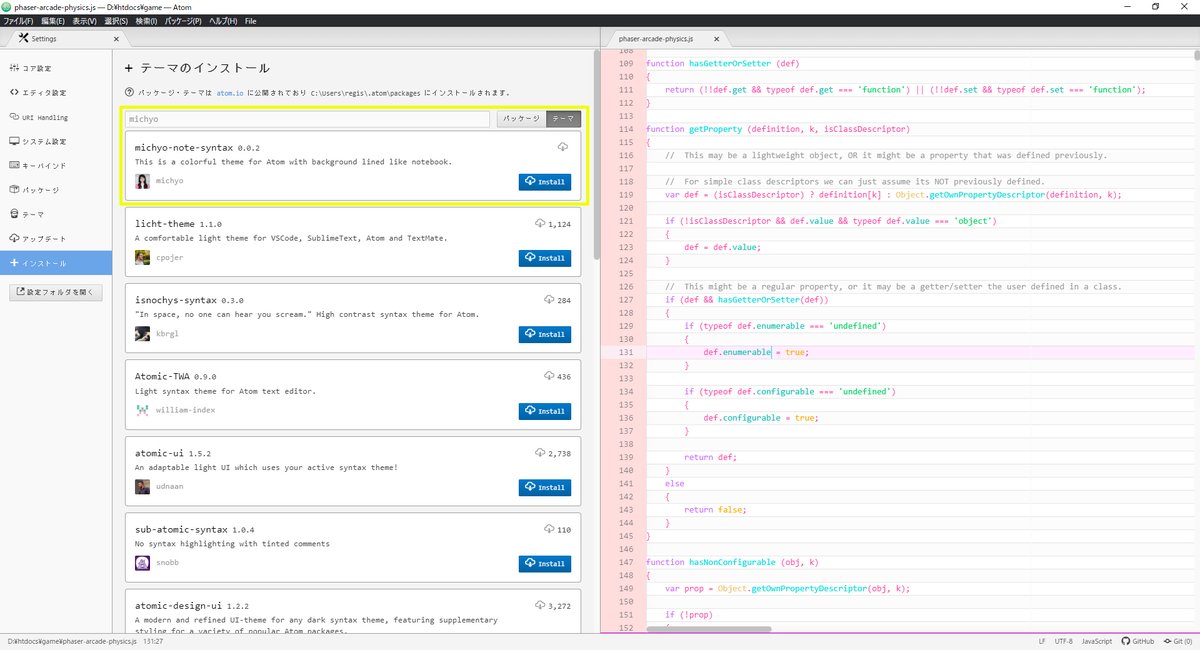This screenshot has width=1200, height=650.
Task: Click the udnaan author avatar
Action: tap(143, 486)
